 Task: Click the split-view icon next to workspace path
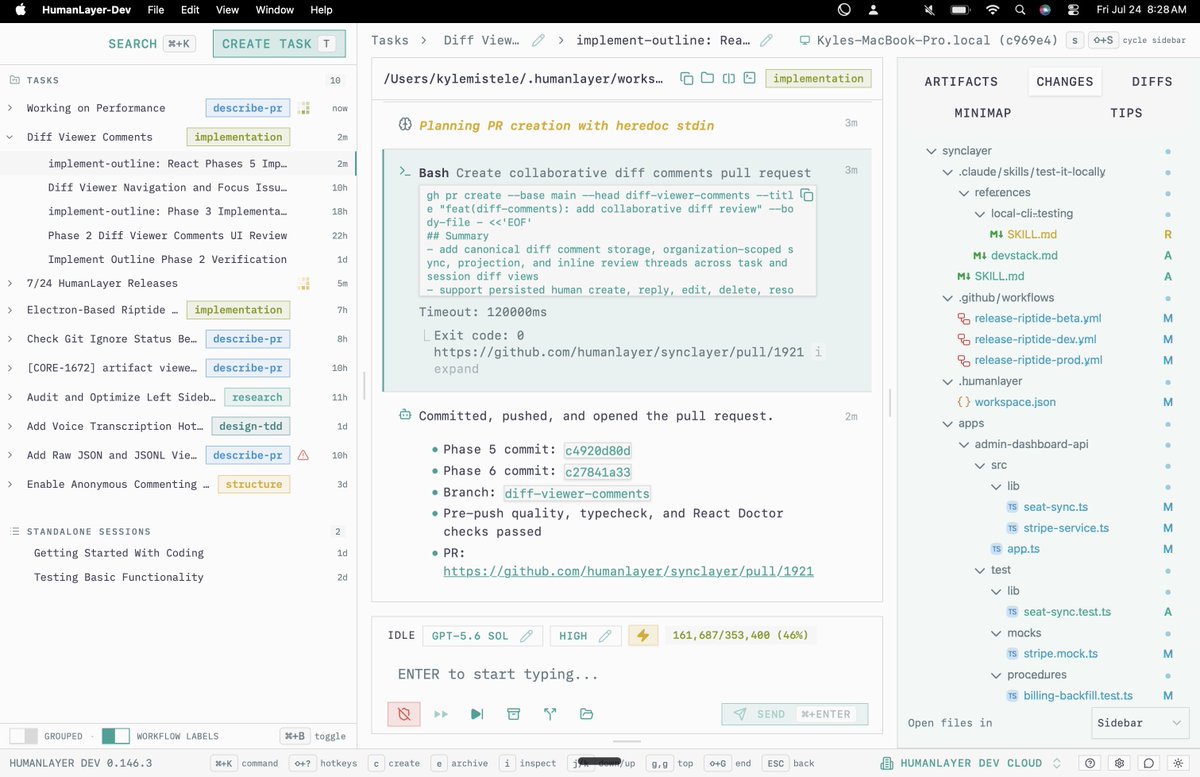(x=729, y=78)
